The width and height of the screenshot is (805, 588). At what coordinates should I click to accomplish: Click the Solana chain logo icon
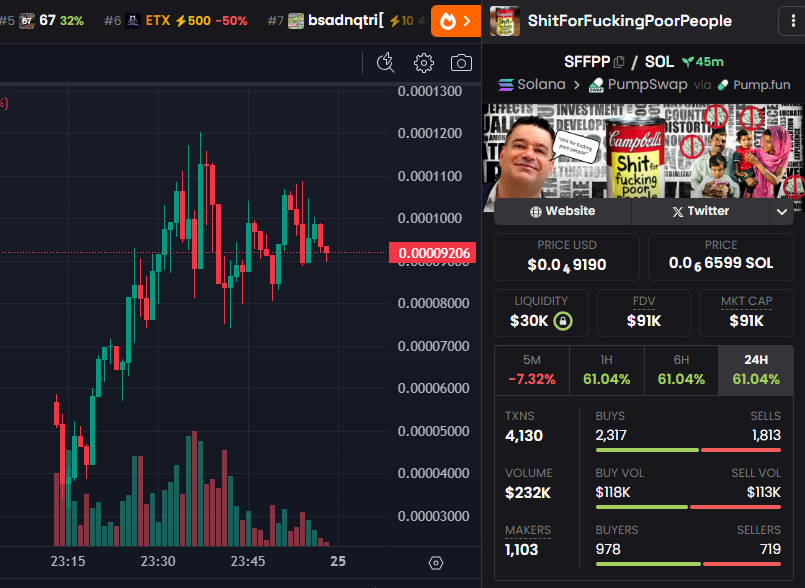point(505,85)
